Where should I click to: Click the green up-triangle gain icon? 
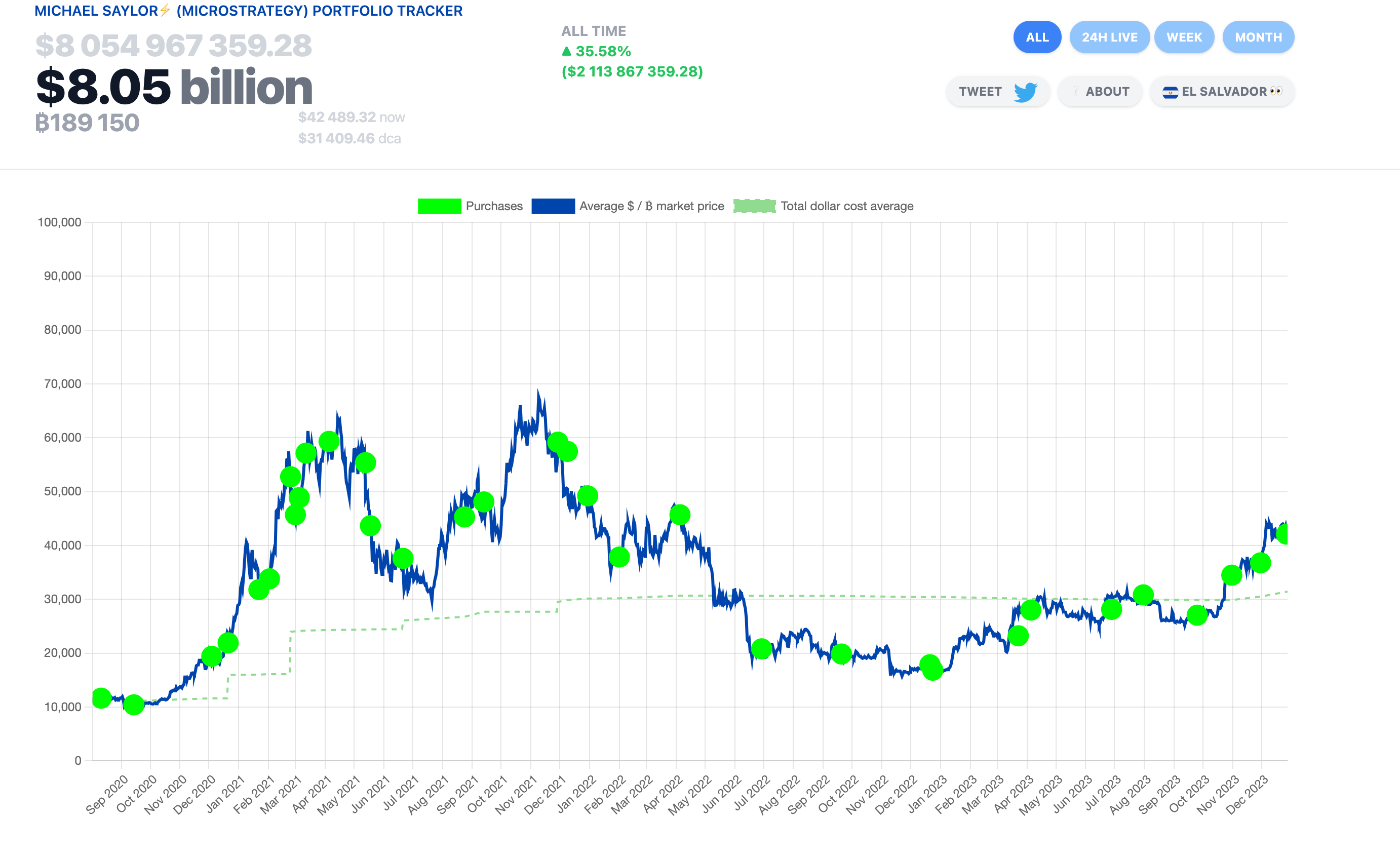566,51
